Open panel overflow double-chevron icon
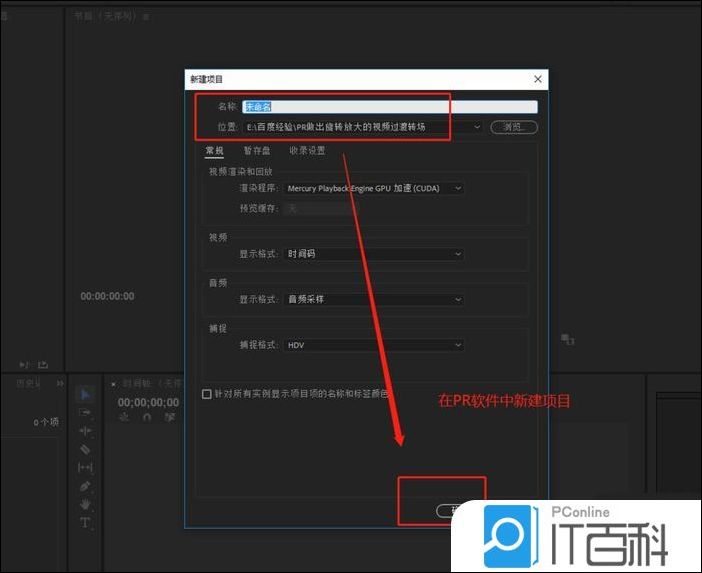This screenshot has width=702, height=573. click(x=60, y=384)
